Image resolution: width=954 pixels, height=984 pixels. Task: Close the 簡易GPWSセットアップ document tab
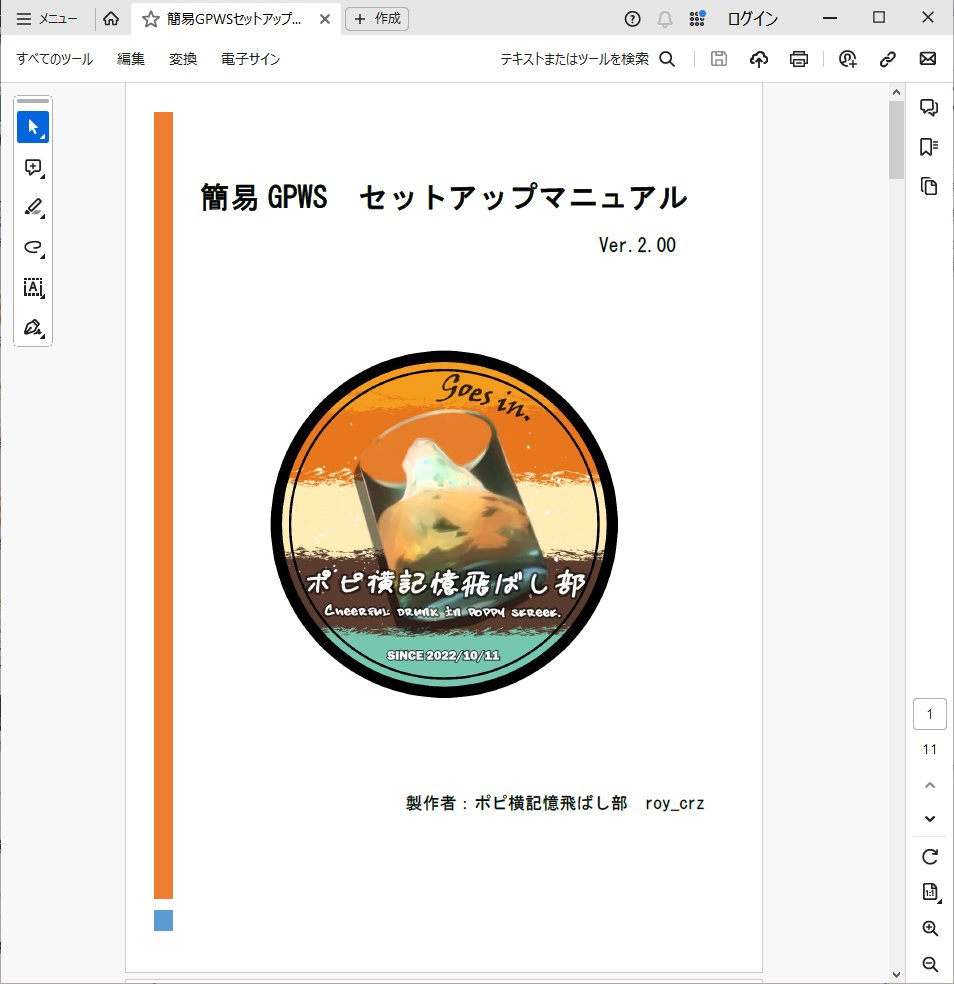(324, 19)
